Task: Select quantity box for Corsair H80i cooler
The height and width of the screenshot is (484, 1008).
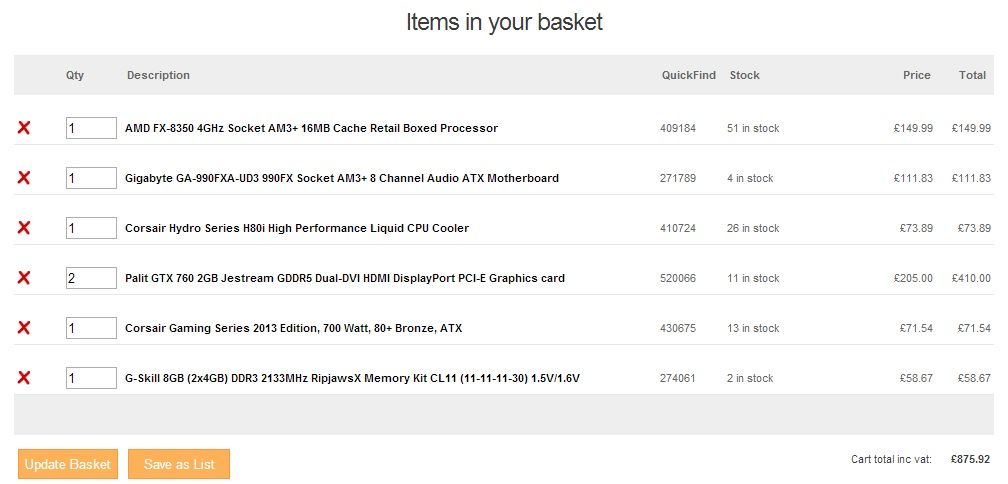Action: tap(91, 228)
